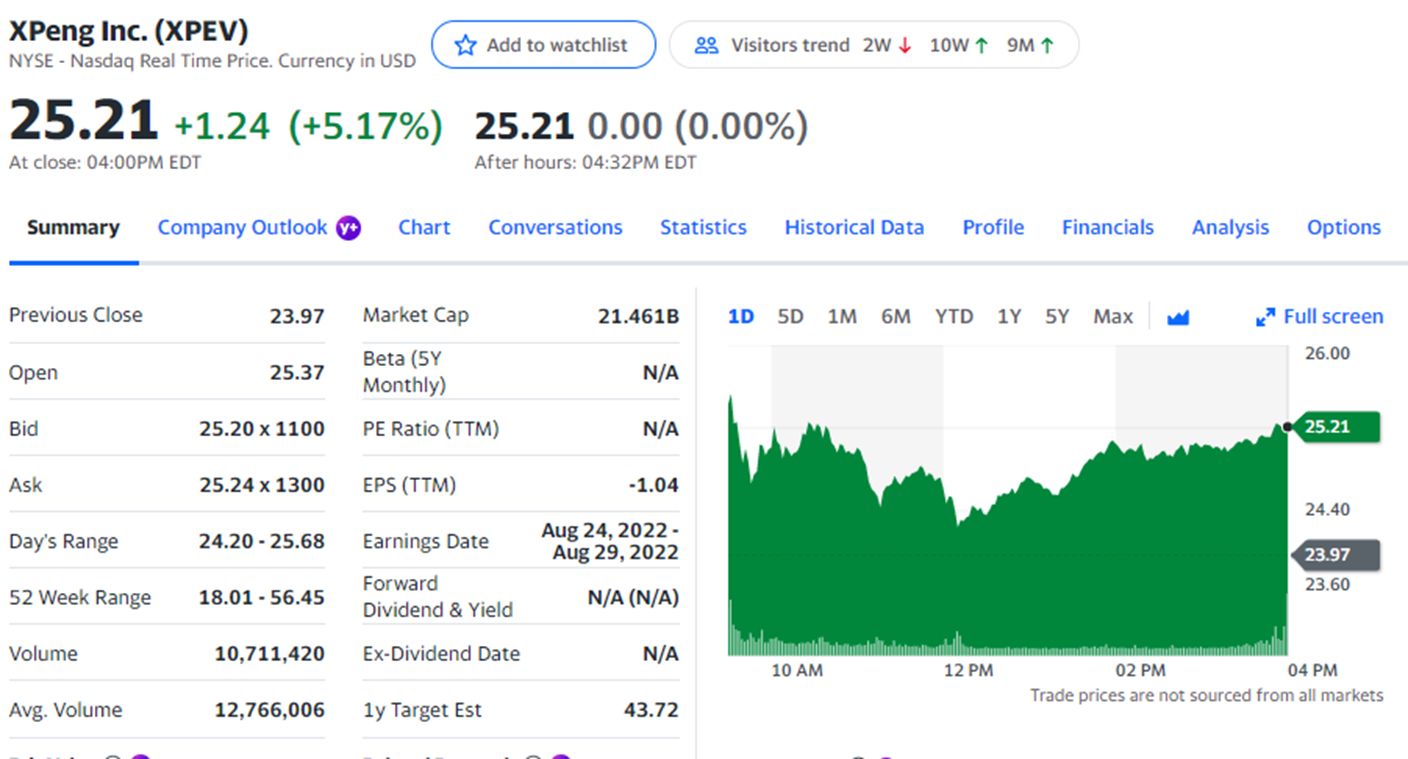
Task: Go to the Statistics tab
Action: click(x=703, y=228)
